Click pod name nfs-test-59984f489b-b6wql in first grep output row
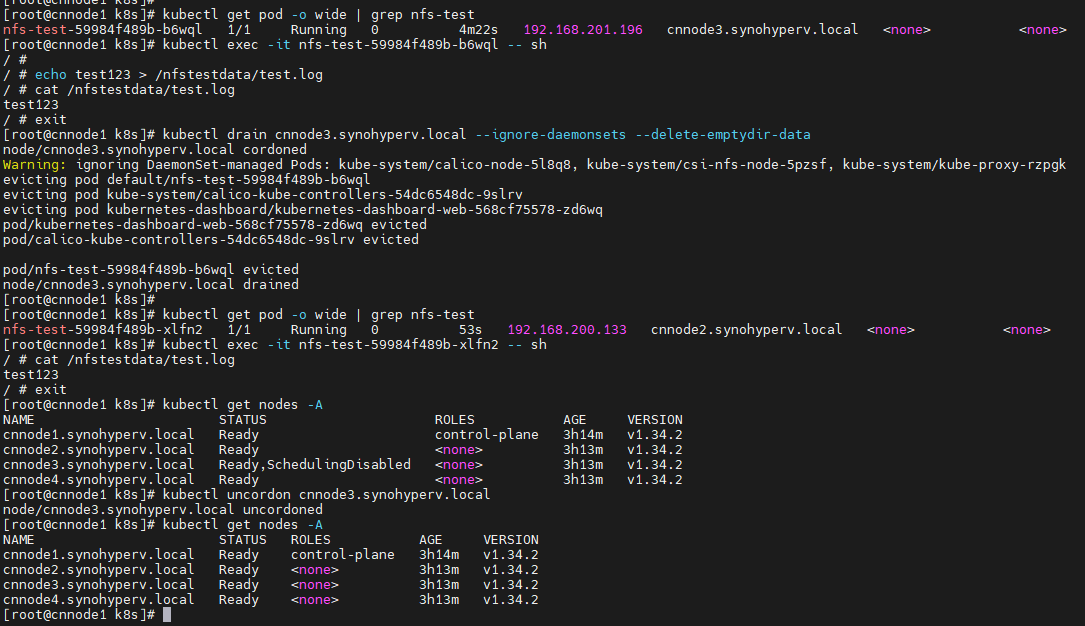This screenshot has width=1085, height=626. (102, 30)
